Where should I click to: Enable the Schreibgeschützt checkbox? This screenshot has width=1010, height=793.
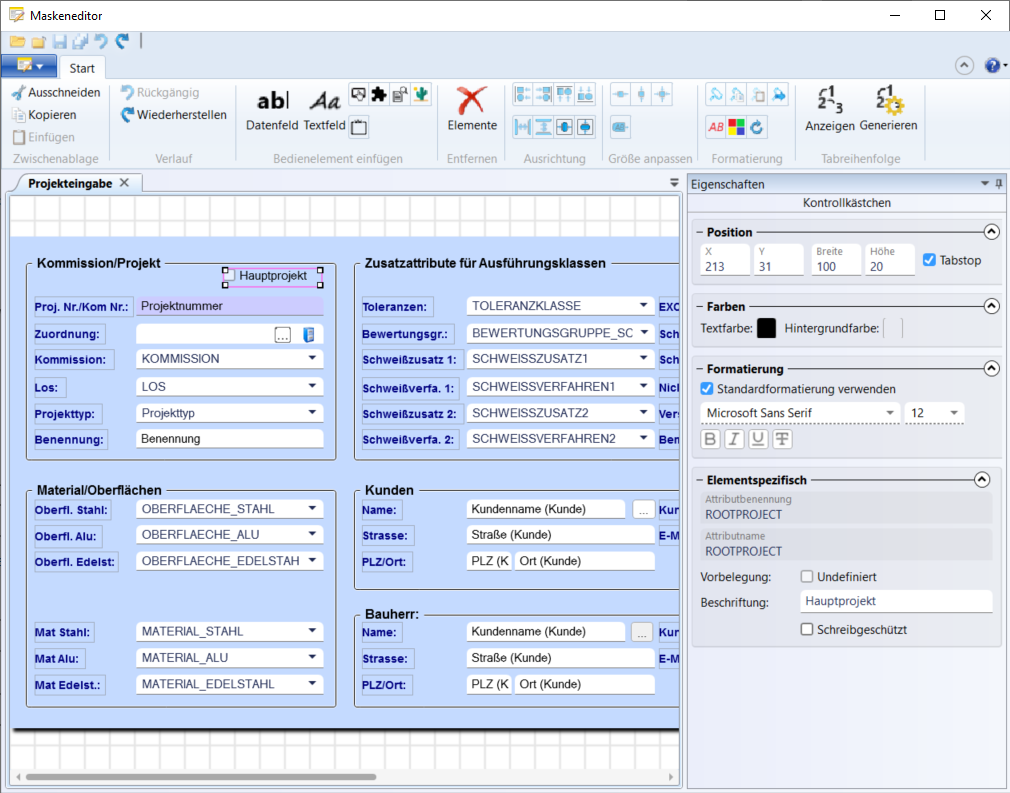point(807,629)
